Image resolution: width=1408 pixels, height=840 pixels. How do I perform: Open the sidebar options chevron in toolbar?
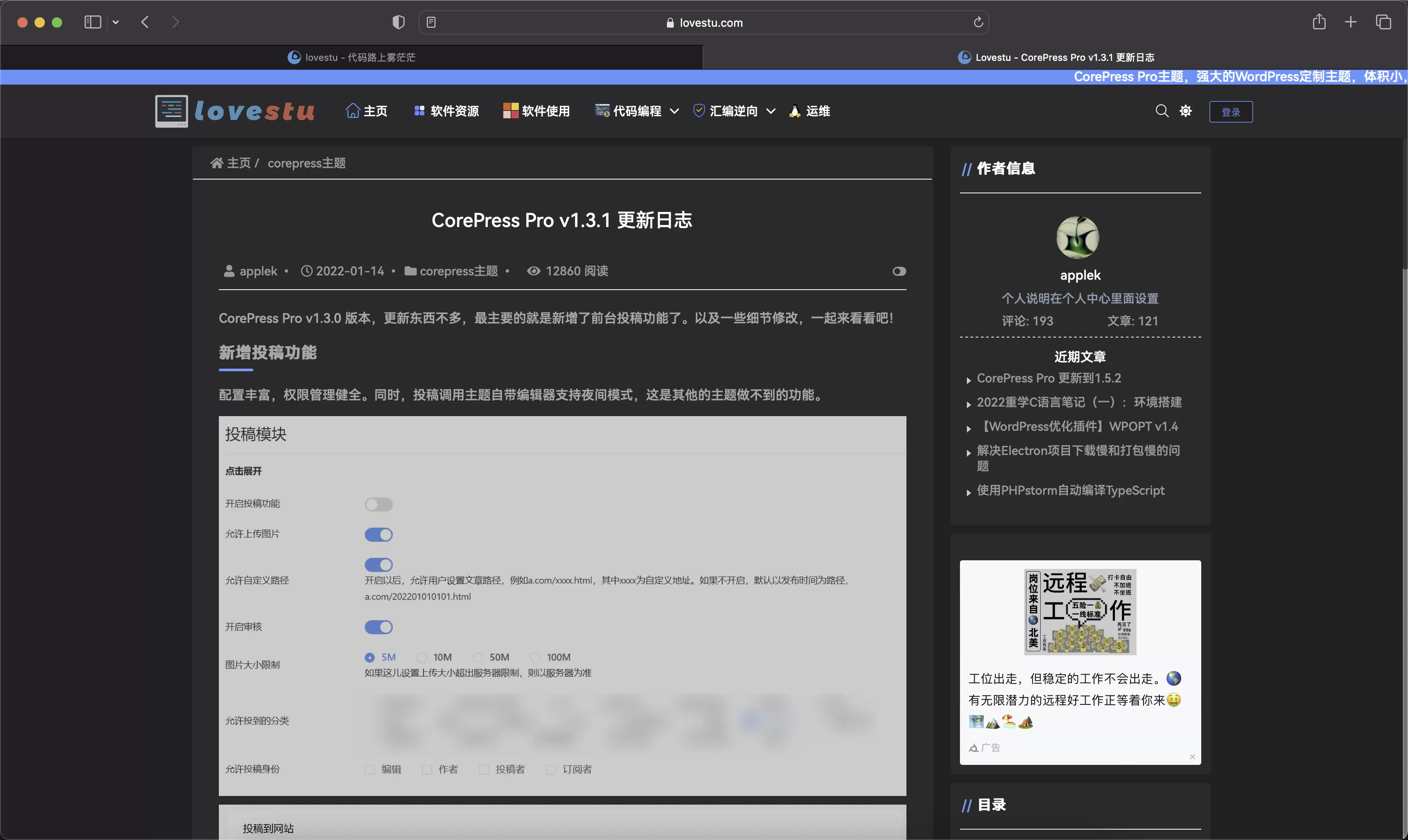116,22
